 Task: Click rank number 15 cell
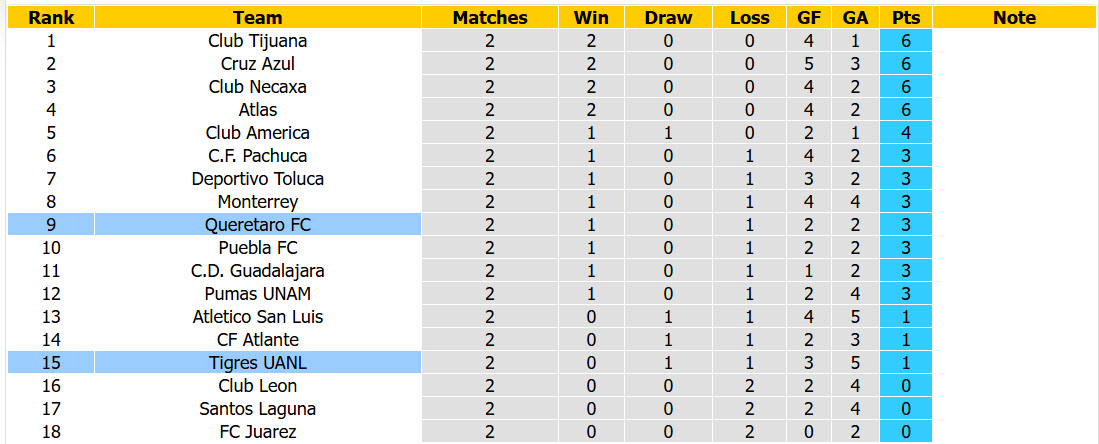click(x=51, y=363)
